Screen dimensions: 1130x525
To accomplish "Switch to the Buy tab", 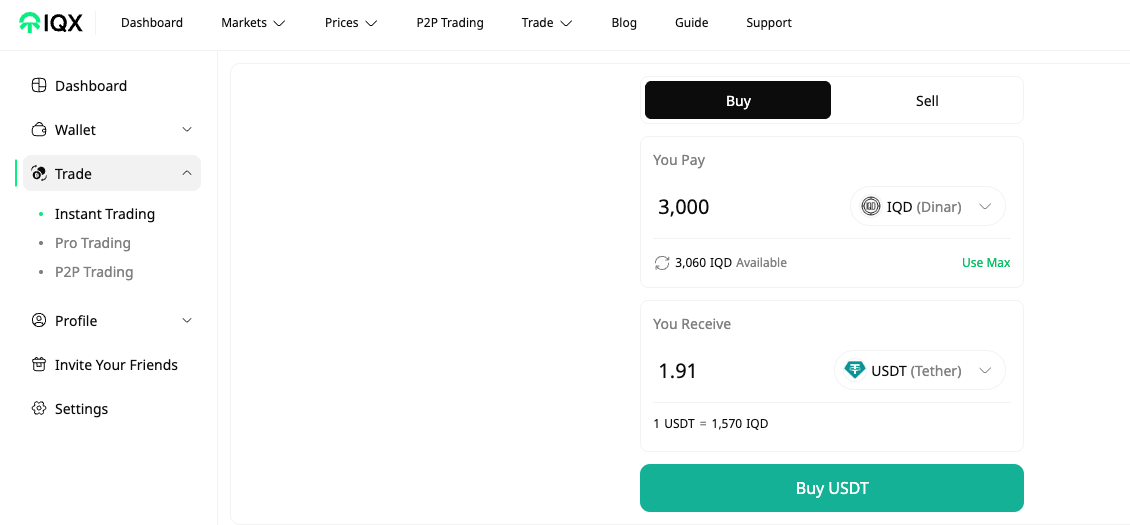I will coord(738,100).
